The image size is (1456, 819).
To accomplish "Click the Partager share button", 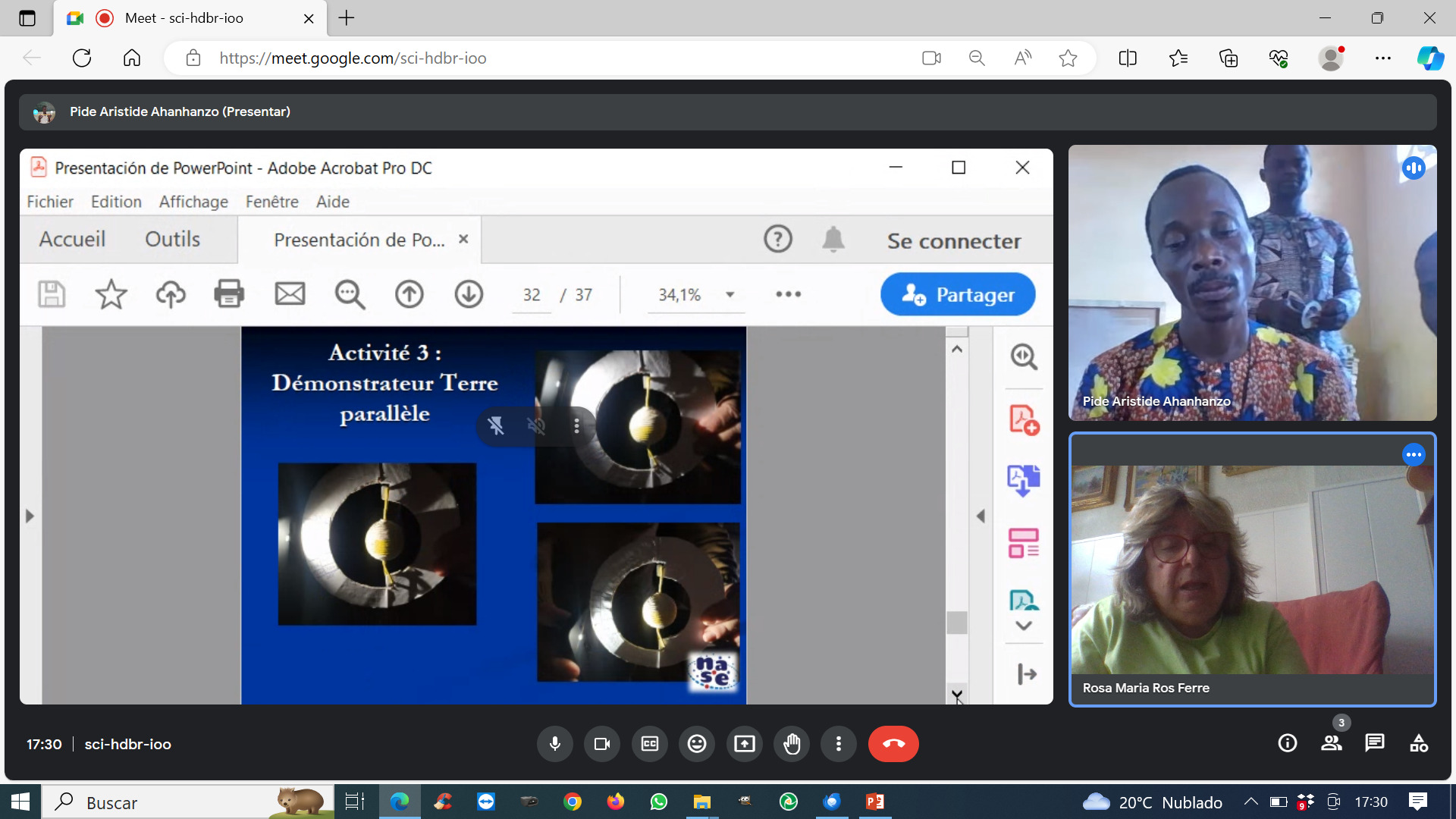I will click(x=958, y=294).
